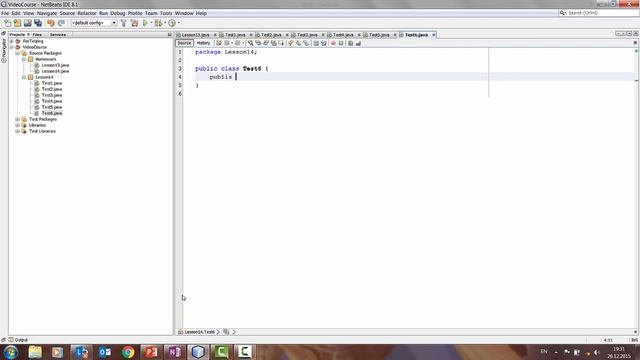
Task: Open the Profile Project dropdown arrow
Action: [x=179, y=23]
